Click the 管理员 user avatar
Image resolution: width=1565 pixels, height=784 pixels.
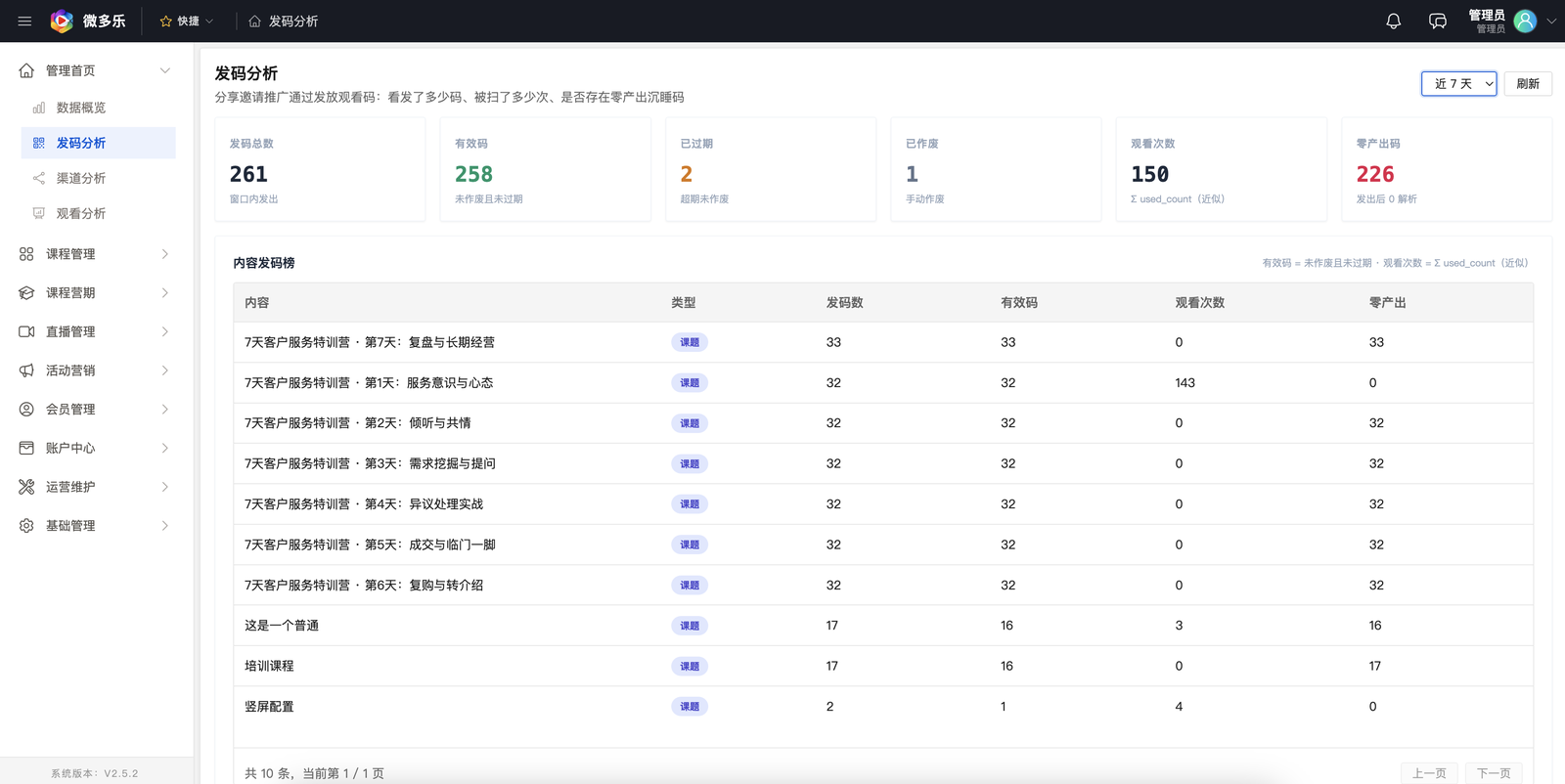(1525, 21)
